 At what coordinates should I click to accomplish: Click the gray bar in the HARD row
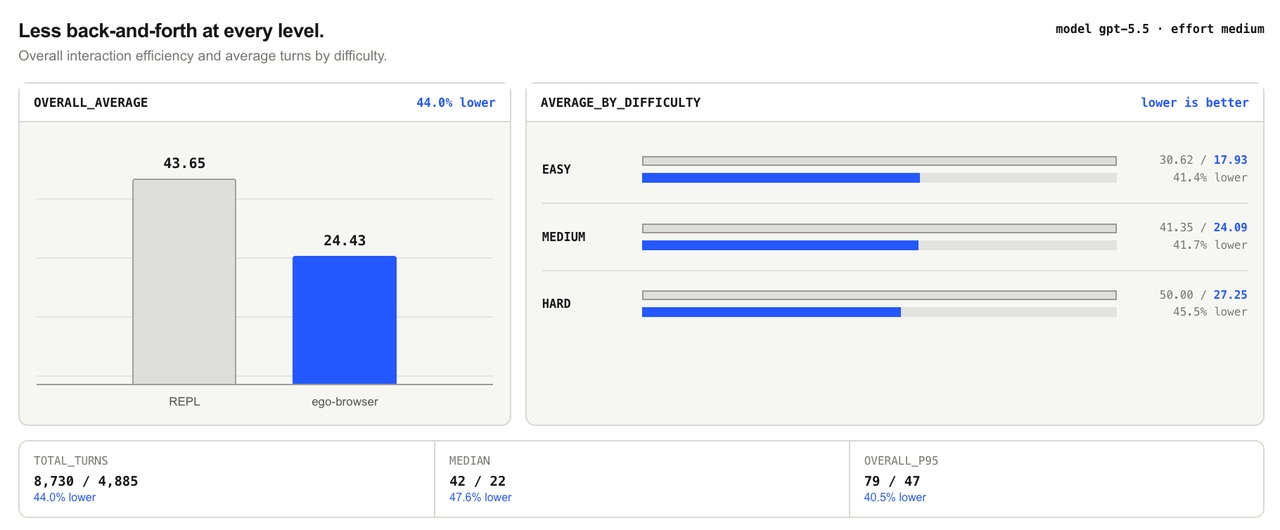879,295
